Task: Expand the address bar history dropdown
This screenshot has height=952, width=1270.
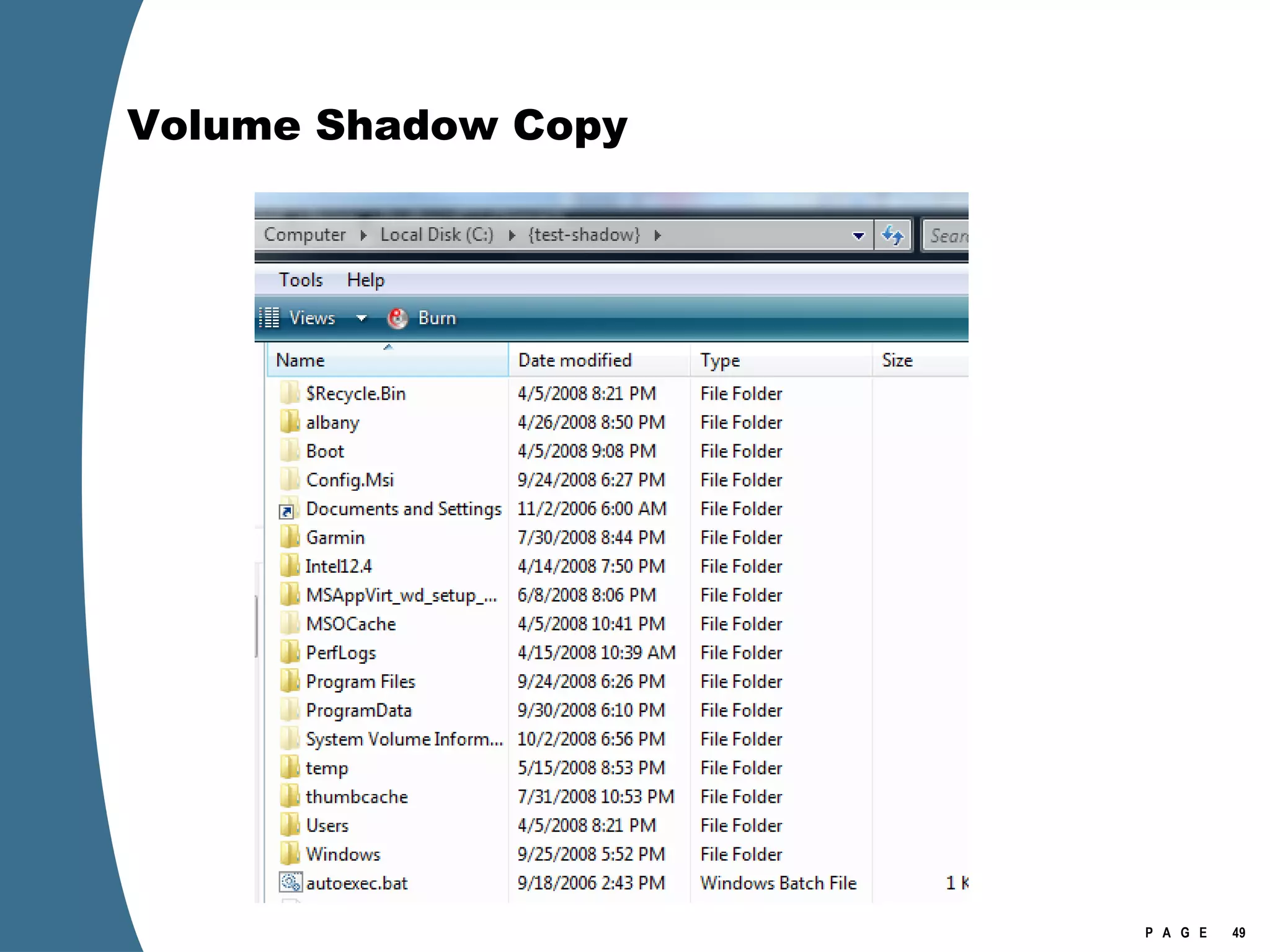Action: coord(858,236)
